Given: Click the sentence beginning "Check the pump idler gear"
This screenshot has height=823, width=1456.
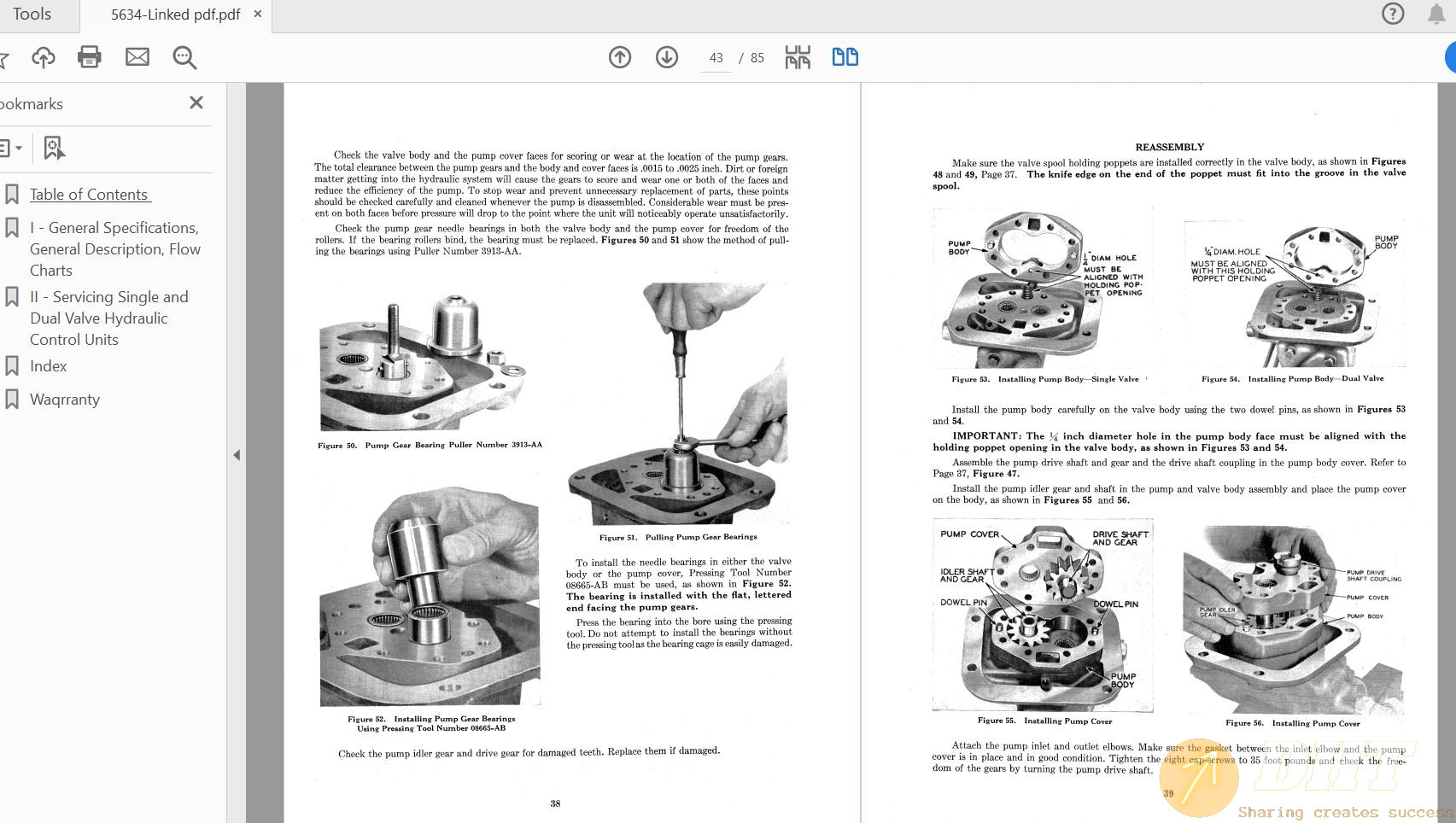Looking at the screenshot, I should click(529, 752).
